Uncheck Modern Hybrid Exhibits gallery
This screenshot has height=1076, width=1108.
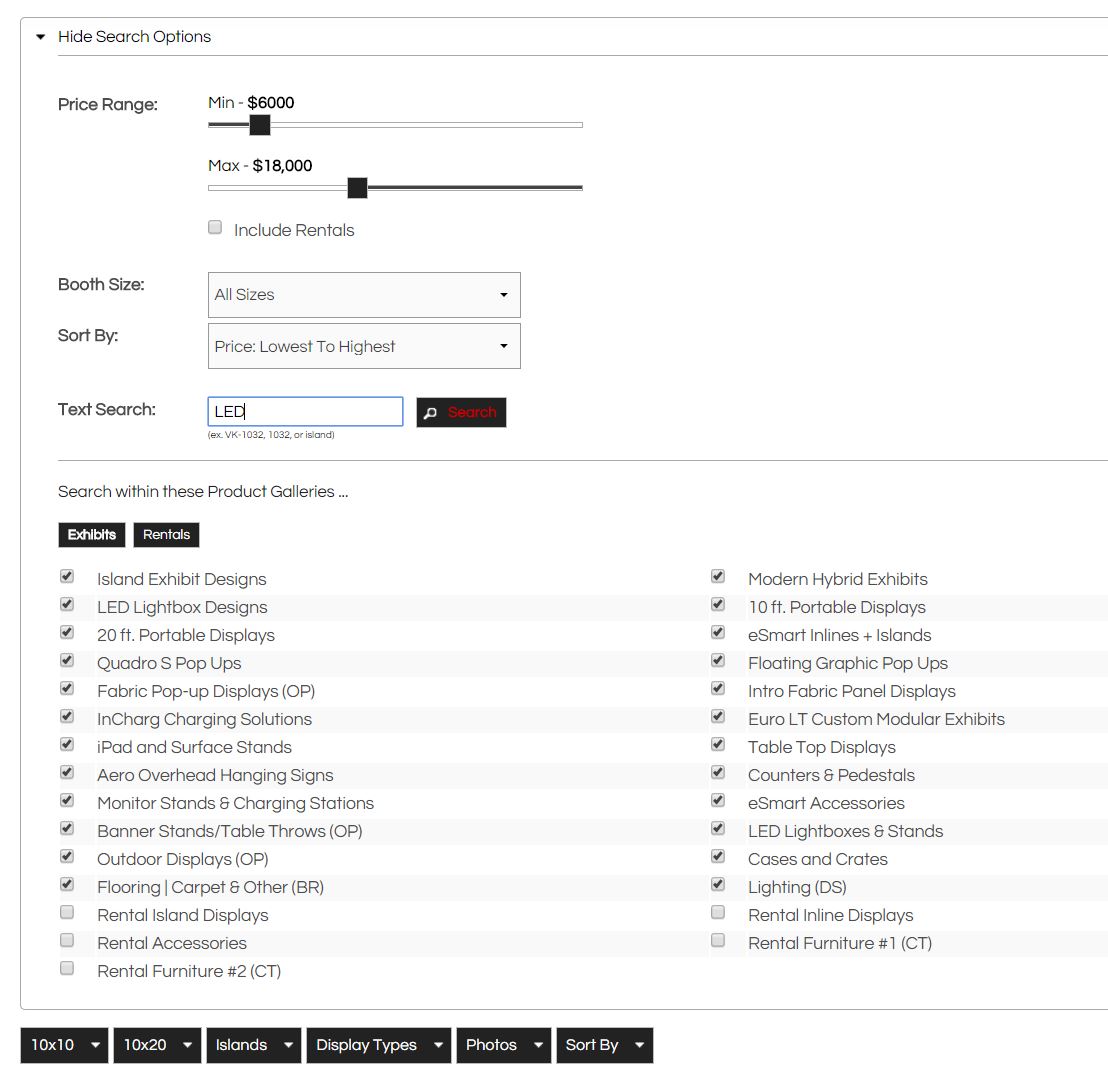[x=717, y=576]
